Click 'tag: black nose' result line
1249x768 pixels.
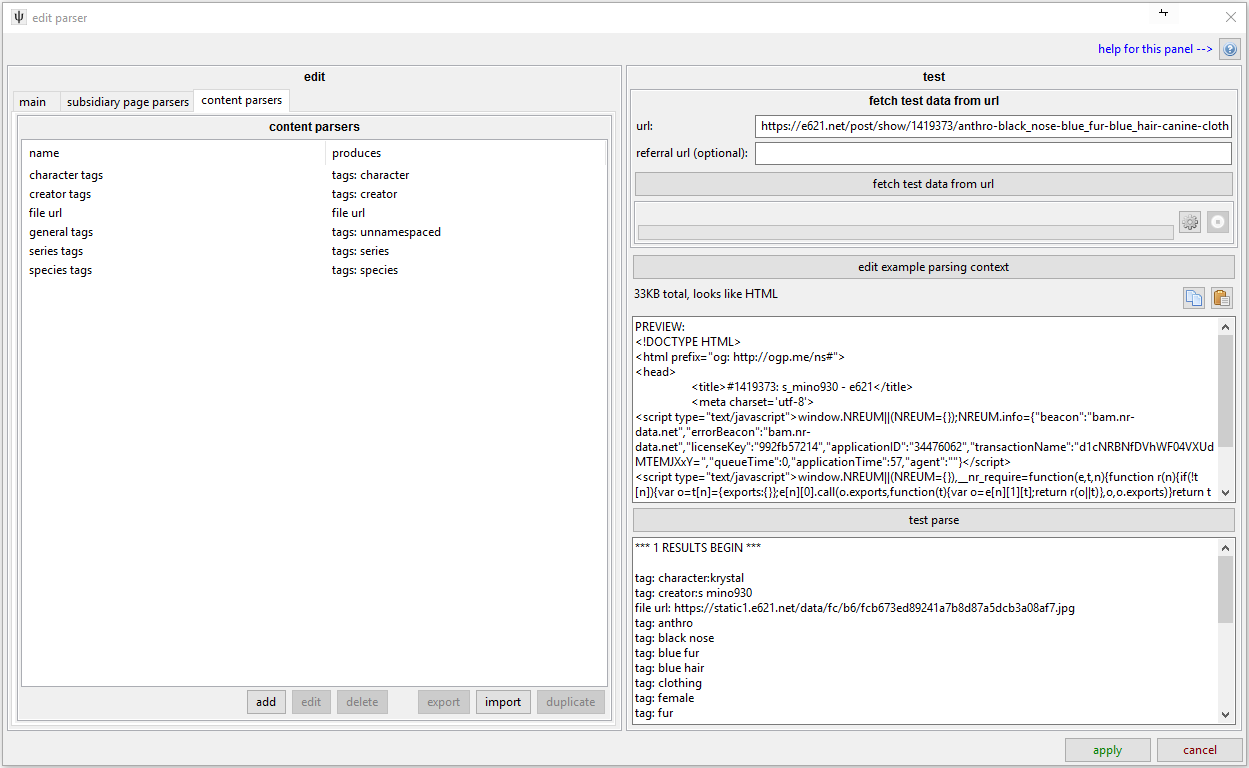coord(674,638)
